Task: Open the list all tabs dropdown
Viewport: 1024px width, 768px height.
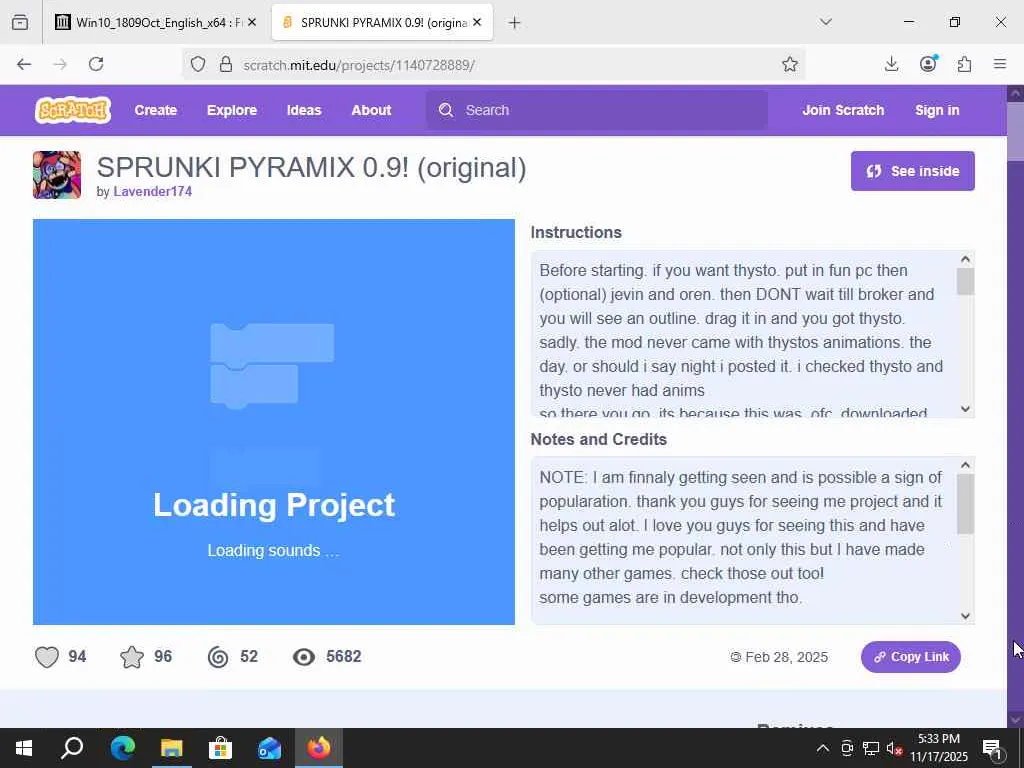Action: click(x=825, y=22)
